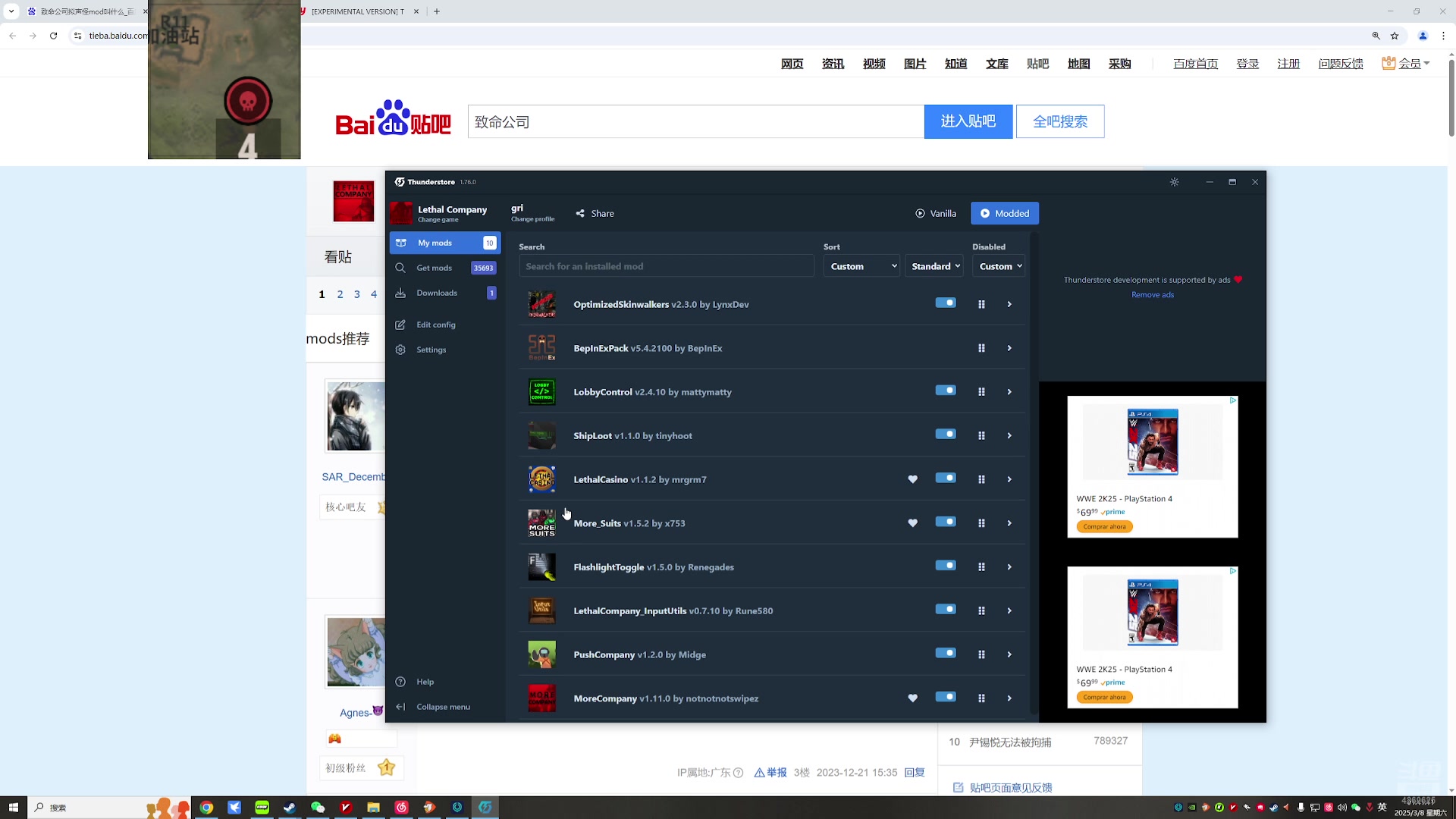Click the Windows Start button
1456x819 pixels.
tap(13, 808)
